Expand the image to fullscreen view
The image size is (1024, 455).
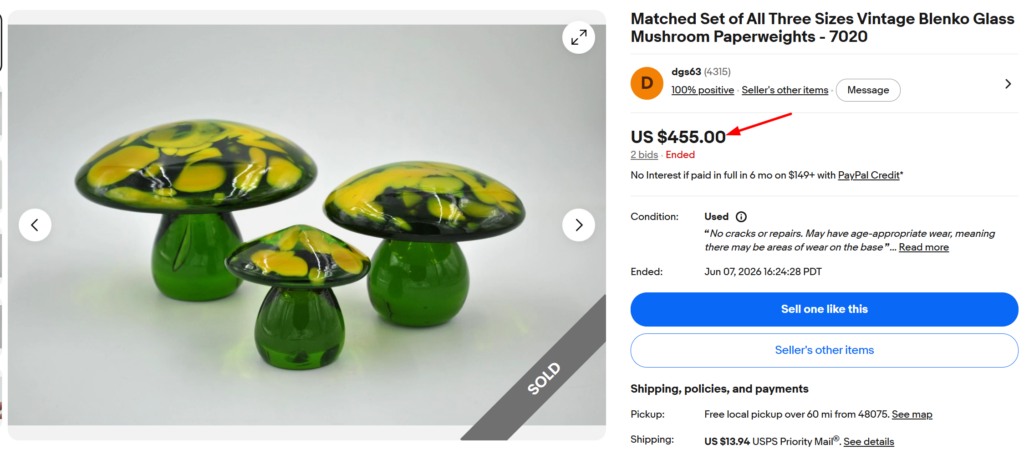point(579,38)
